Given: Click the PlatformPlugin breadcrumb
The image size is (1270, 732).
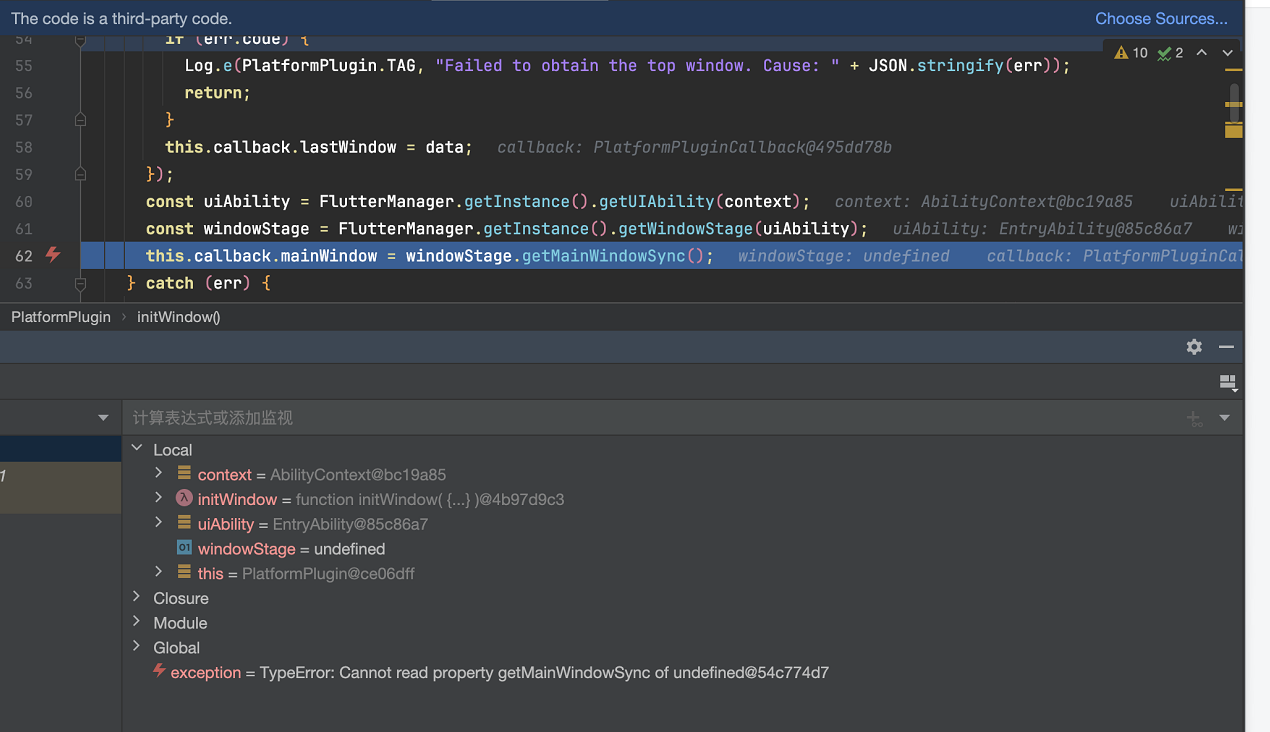Looking at the screenshot, I should point(61,317).
